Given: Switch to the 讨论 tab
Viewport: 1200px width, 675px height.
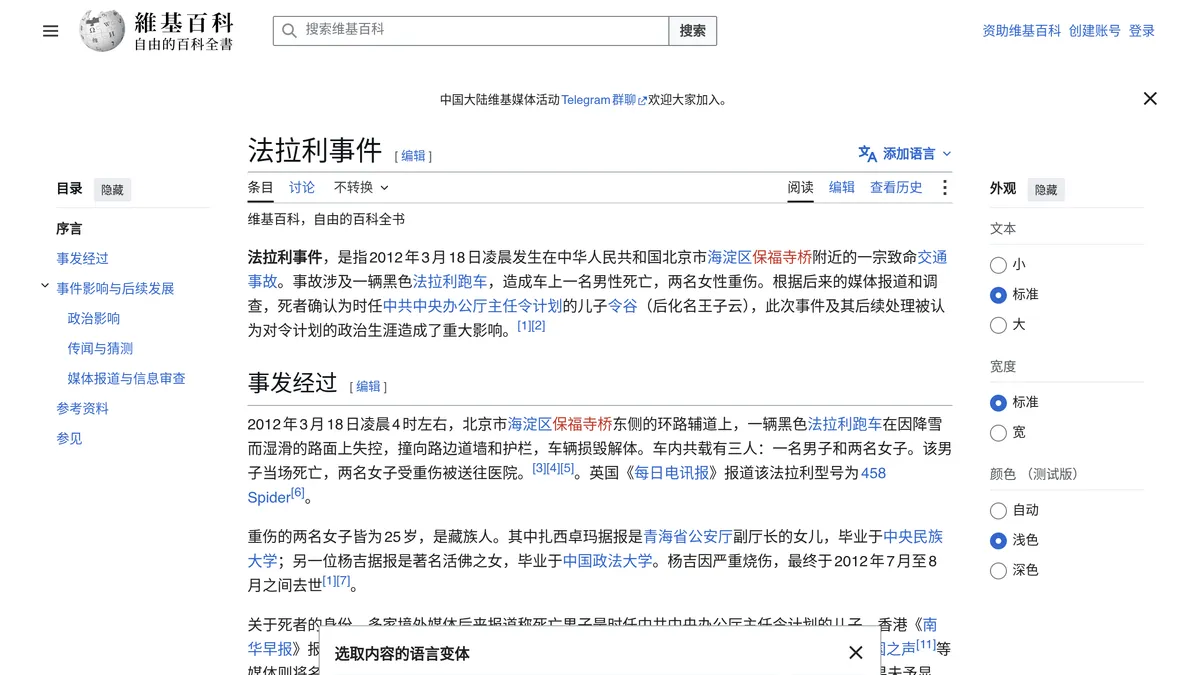Looking at the screenshot, I should [x=302, y=187].
